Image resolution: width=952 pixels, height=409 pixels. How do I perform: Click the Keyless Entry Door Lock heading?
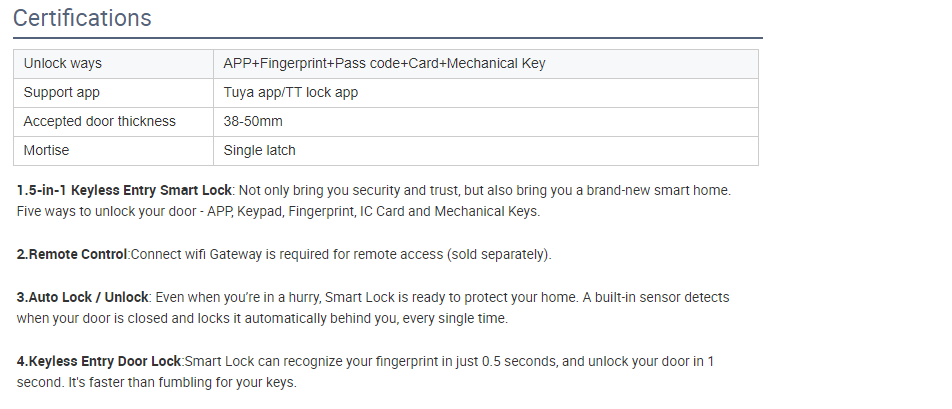[99, 361]
